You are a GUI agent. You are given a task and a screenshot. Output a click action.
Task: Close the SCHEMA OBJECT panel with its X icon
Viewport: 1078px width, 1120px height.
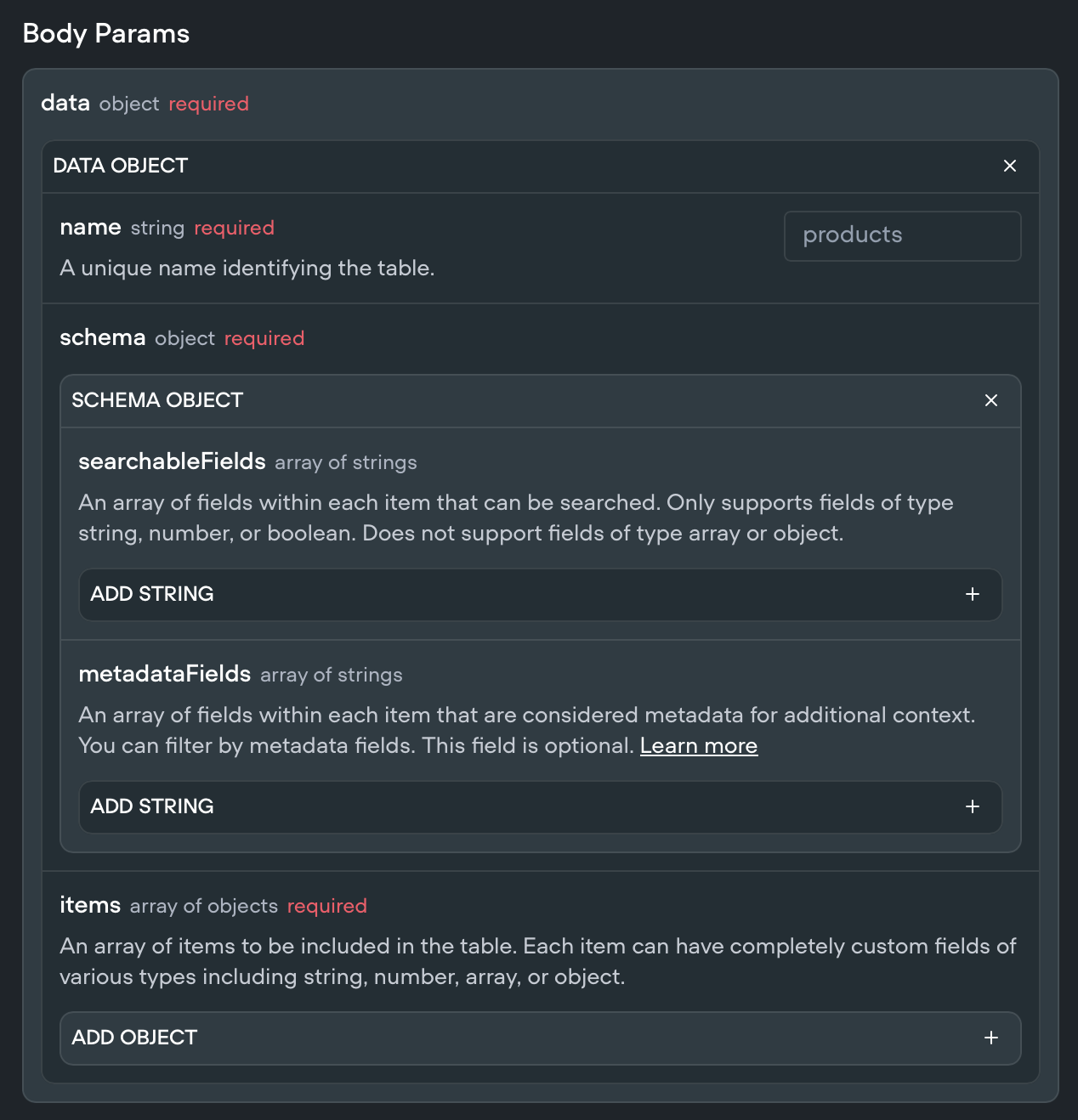991,400
